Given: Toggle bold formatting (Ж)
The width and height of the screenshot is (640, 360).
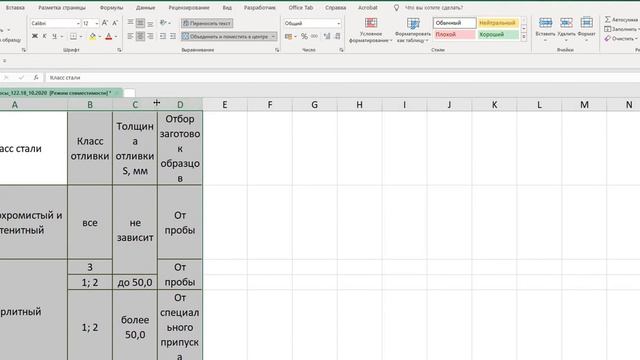Looking at the screenshot, I should pyautogui.click(x=35, y=36).
